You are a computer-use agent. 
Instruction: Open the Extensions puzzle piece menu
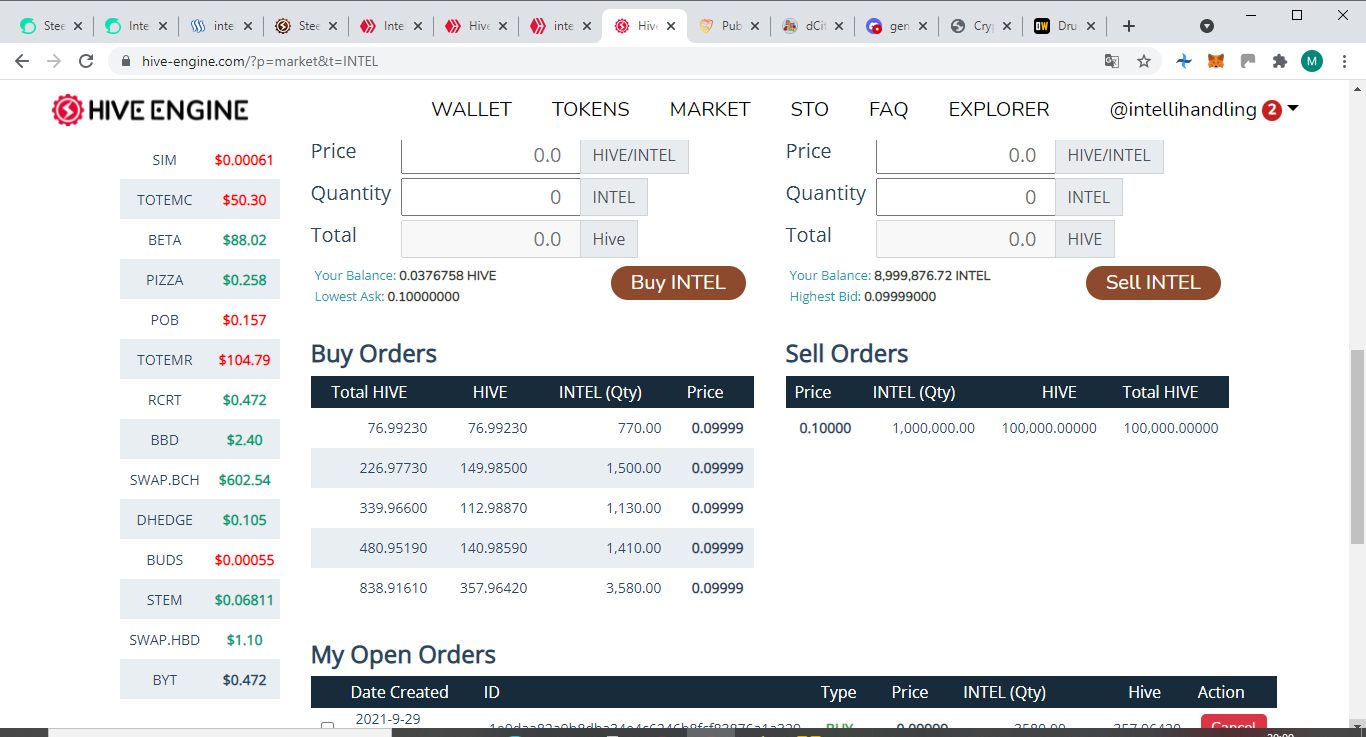[1279, 61]
